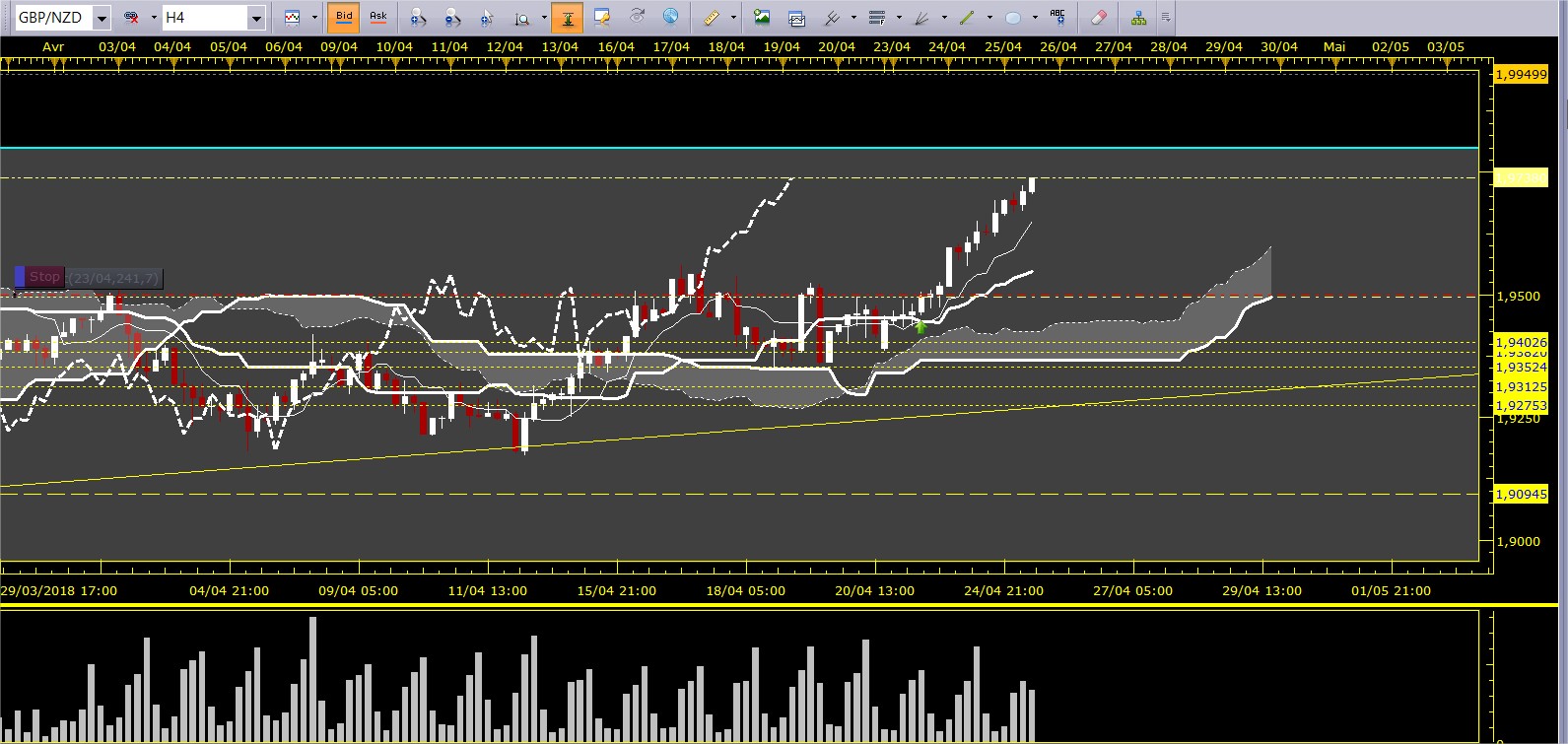Click the 04/04 21:00 time label
The image size is (1568, 744).
[229, 590]
